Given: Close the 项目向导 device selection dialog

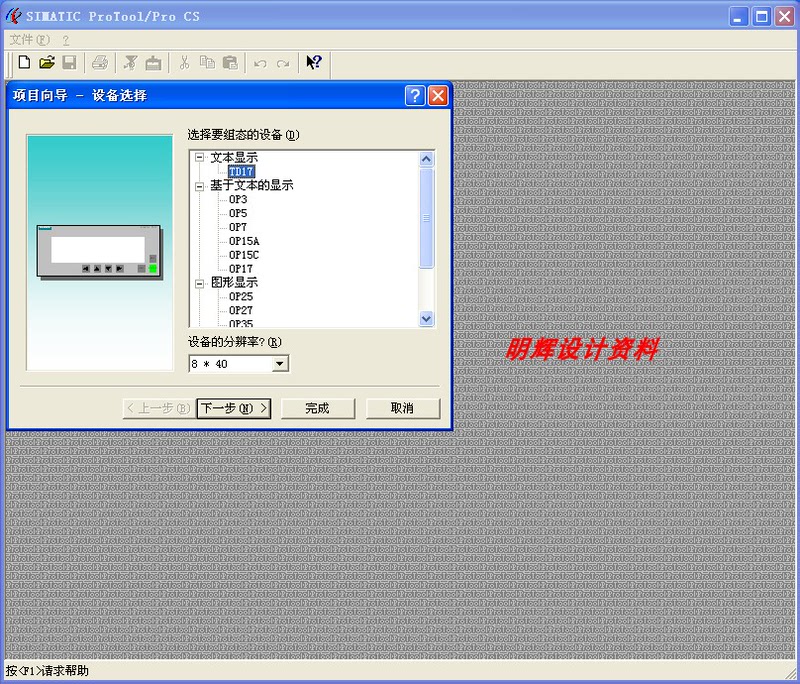Looking at the screenshot, I should 438,95.
